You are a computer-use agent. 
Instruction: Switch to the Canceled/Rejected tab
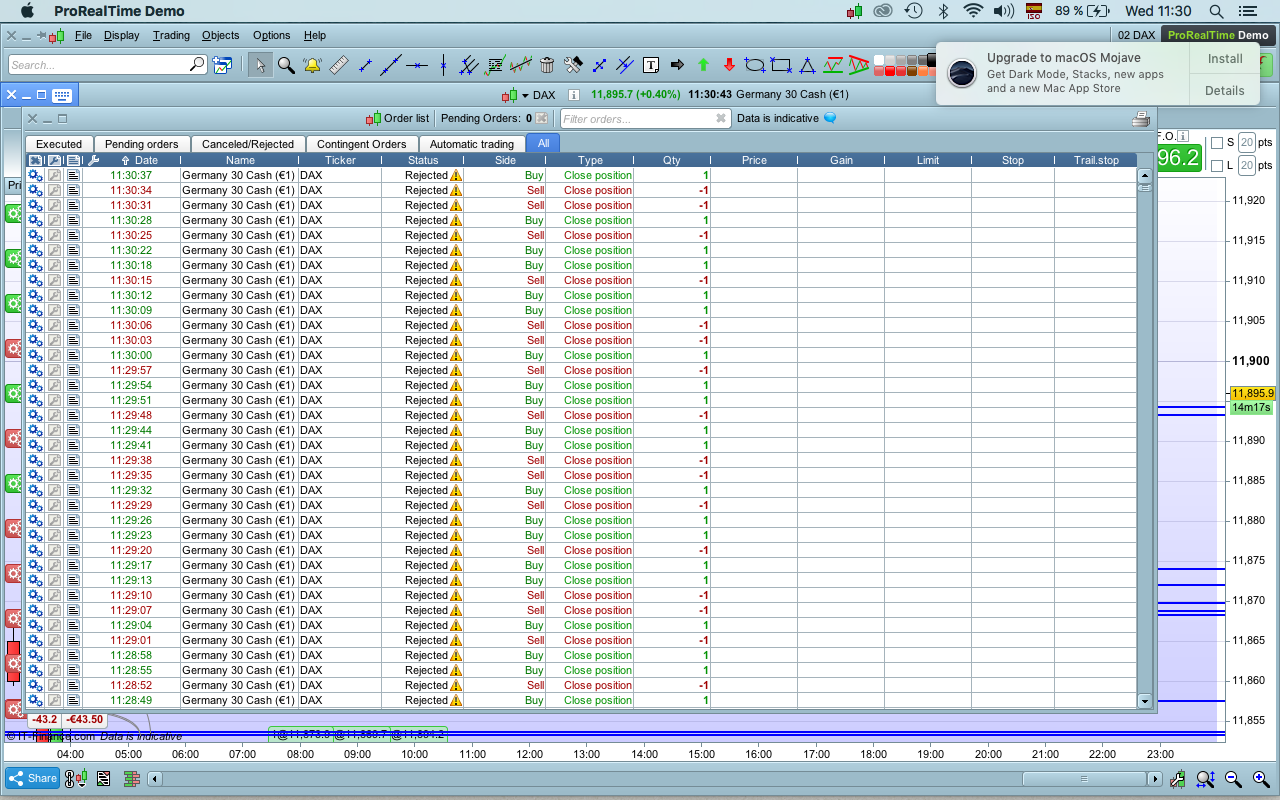[x=248, y=144]
